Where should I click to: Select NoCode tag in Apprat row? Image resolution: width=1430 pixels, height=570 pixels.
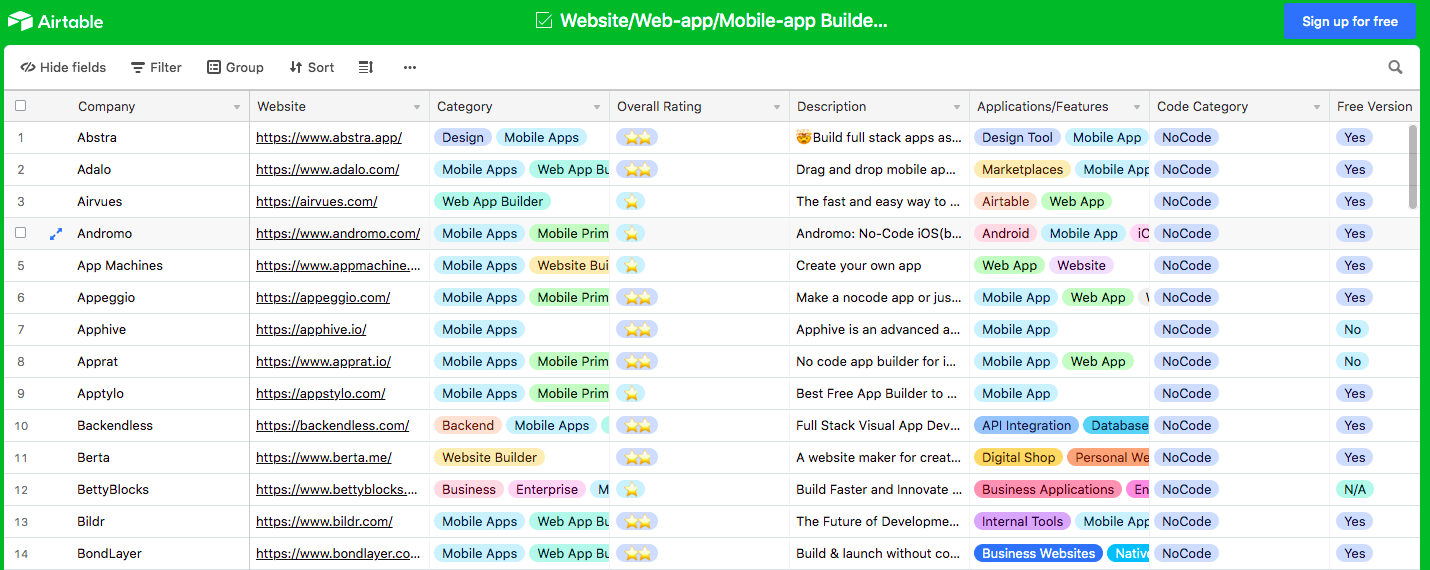click(x=1187, y=362)
